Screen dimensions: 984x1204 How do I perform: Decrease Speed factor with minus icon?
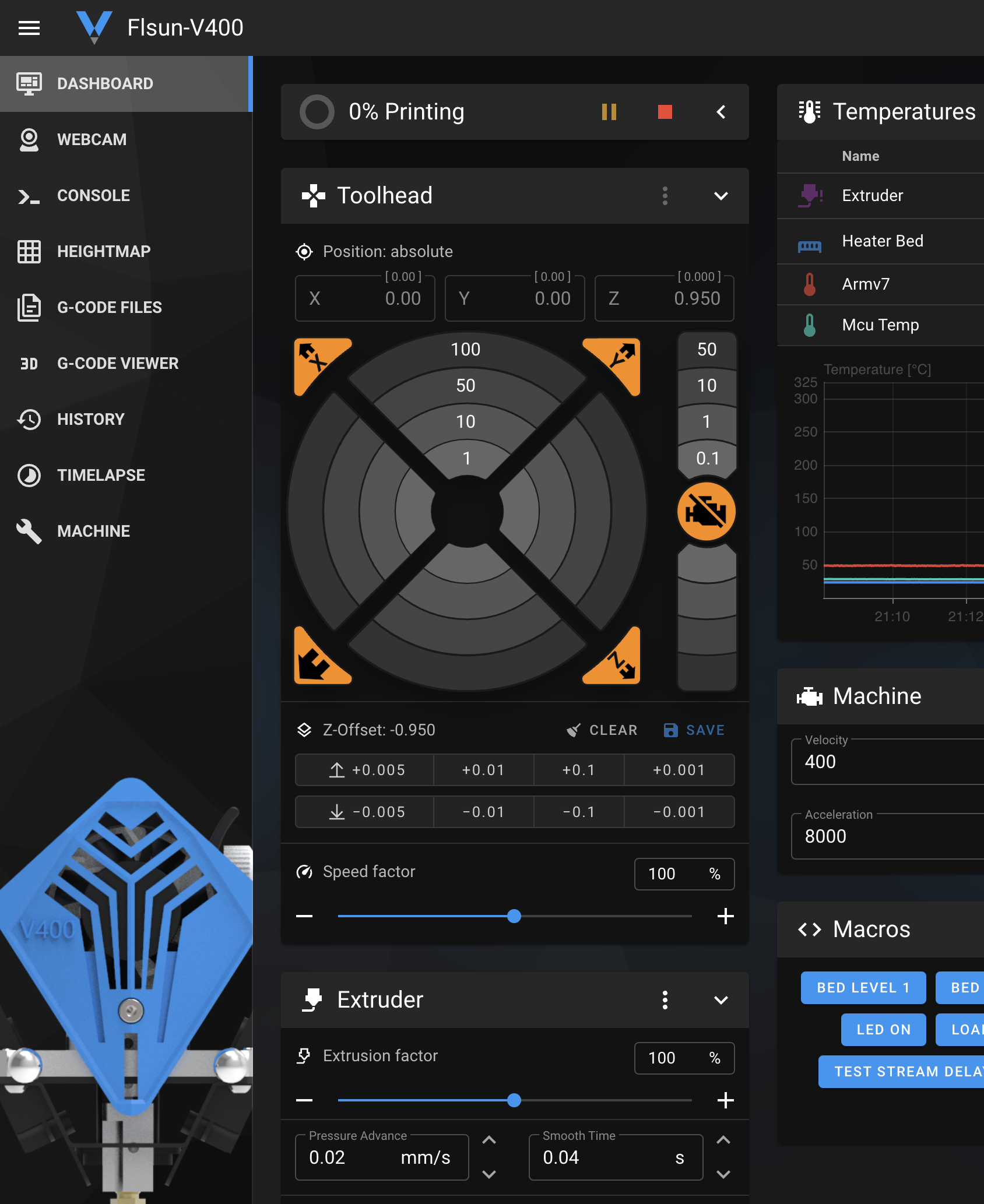[x=304, y=916]
